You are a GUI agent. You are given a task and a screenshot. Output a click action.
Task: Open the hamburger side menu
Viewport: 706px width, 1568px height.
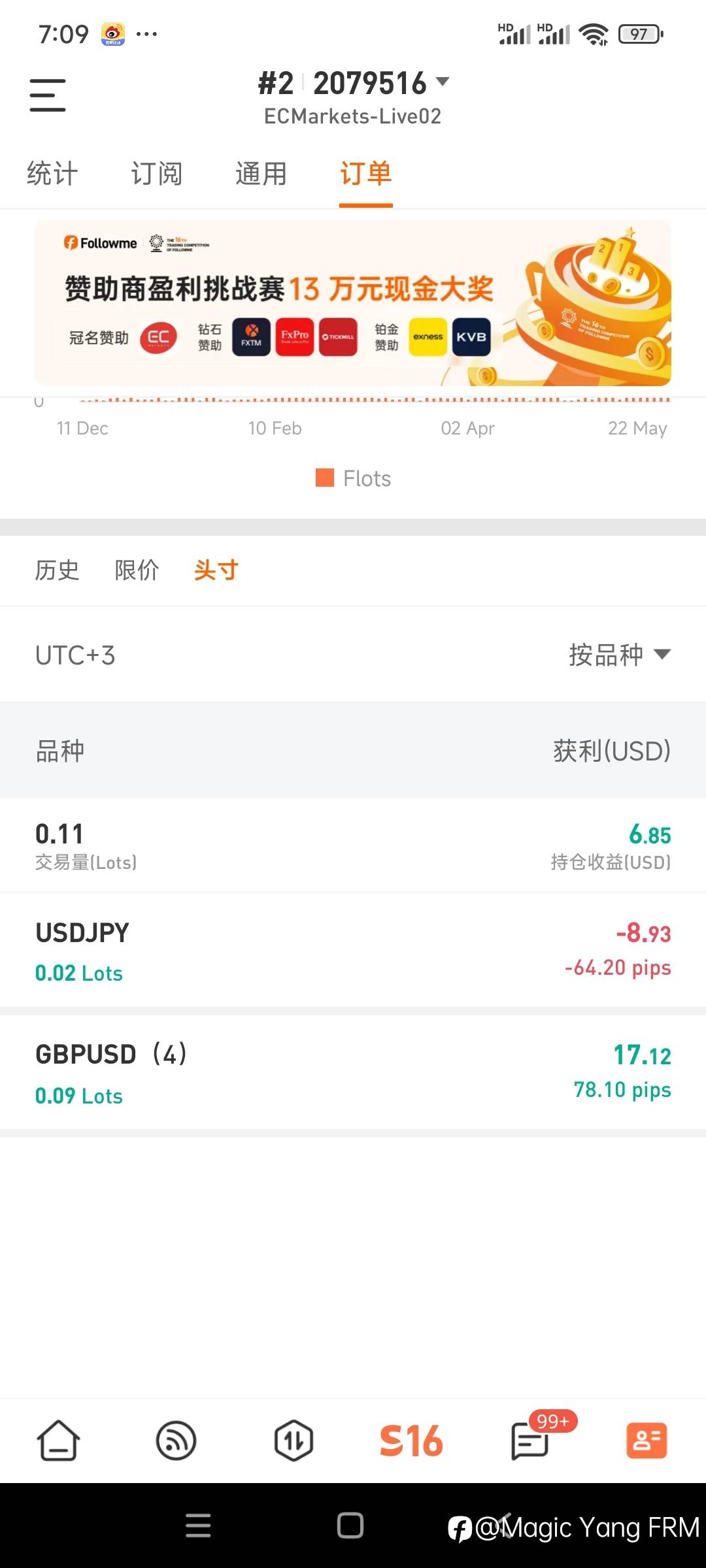(x=48, y=95)
